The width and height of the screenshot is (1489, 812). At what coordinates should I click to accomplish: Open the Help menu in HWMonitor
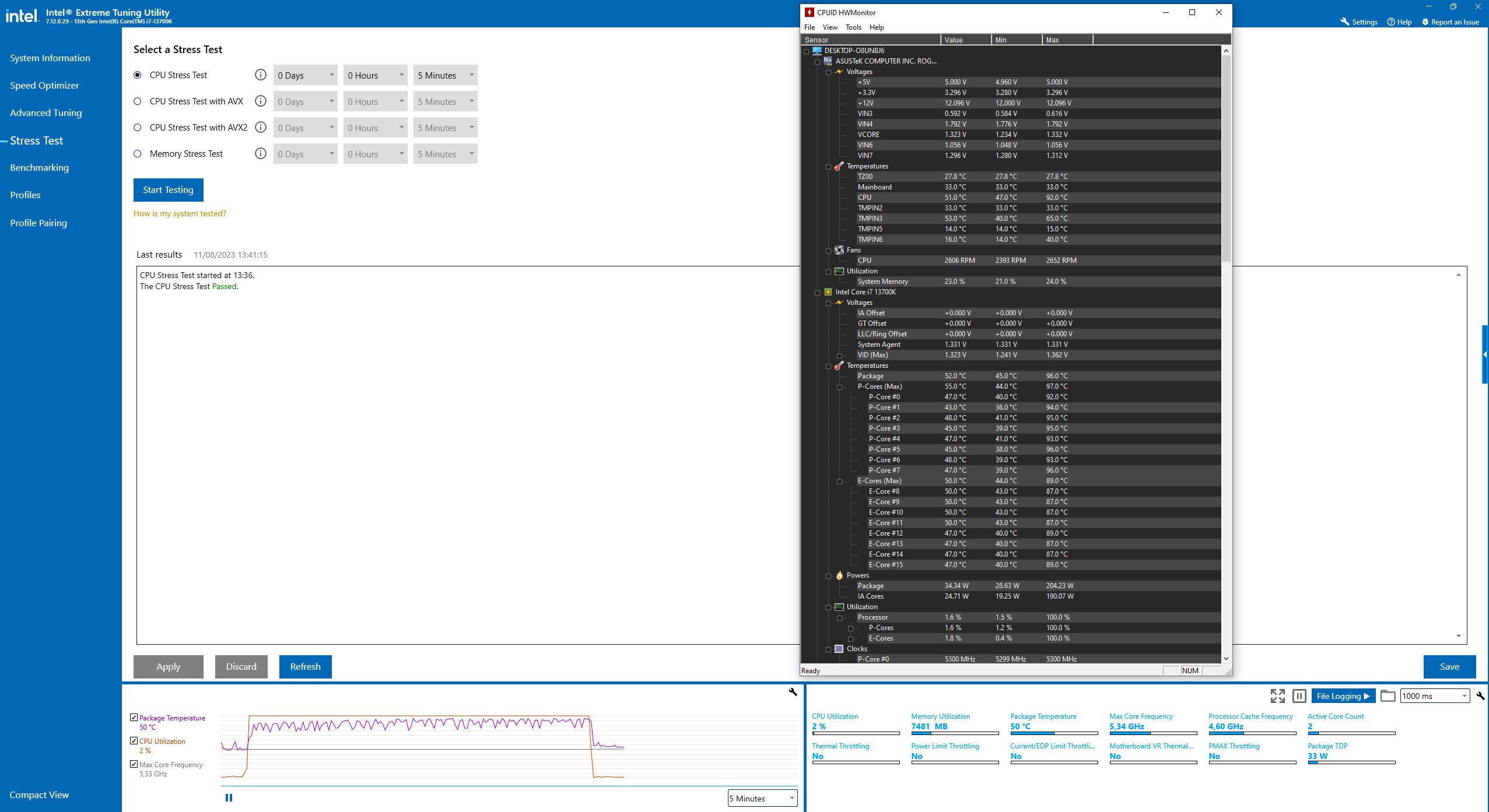pyautogui.click(x=877, y=27)
